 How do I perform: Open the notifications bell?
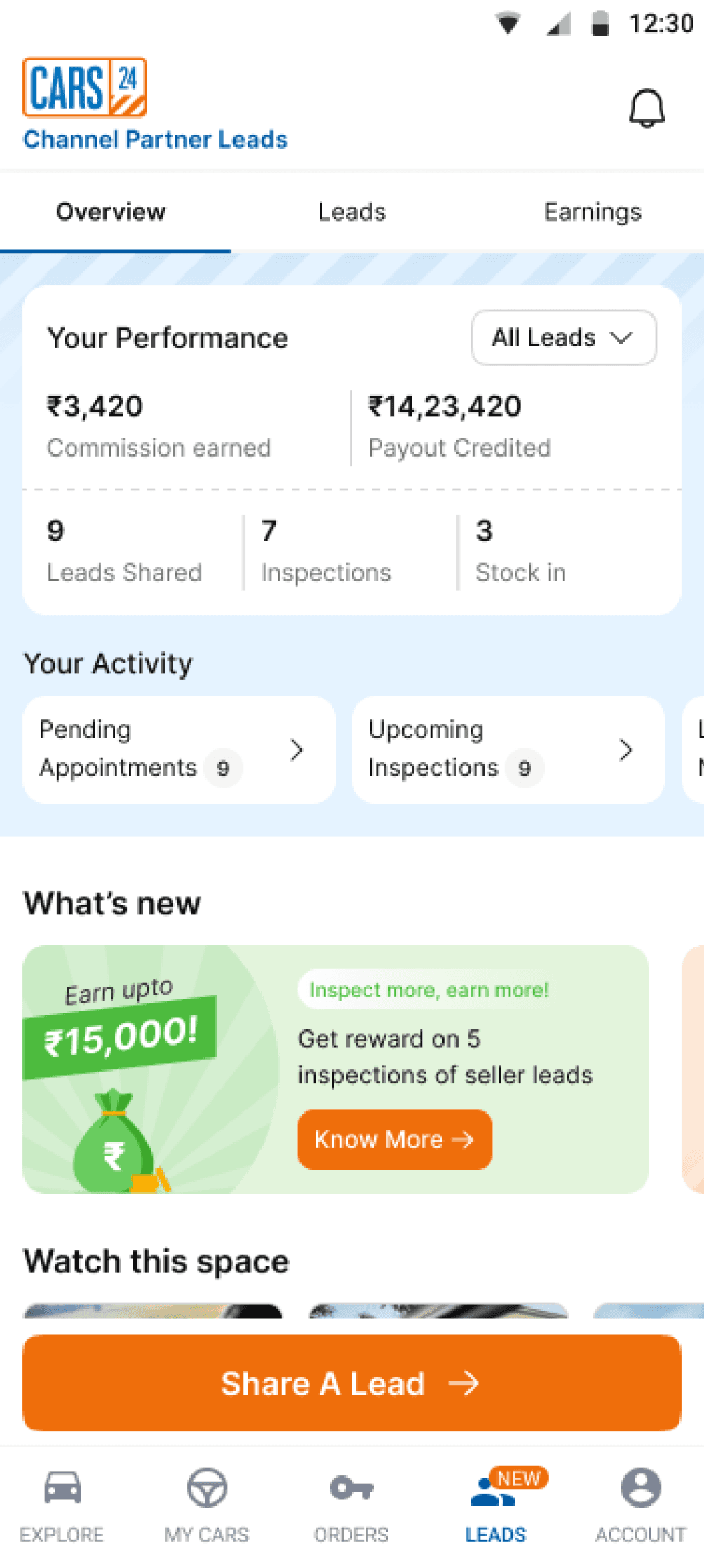coord(646,109)
